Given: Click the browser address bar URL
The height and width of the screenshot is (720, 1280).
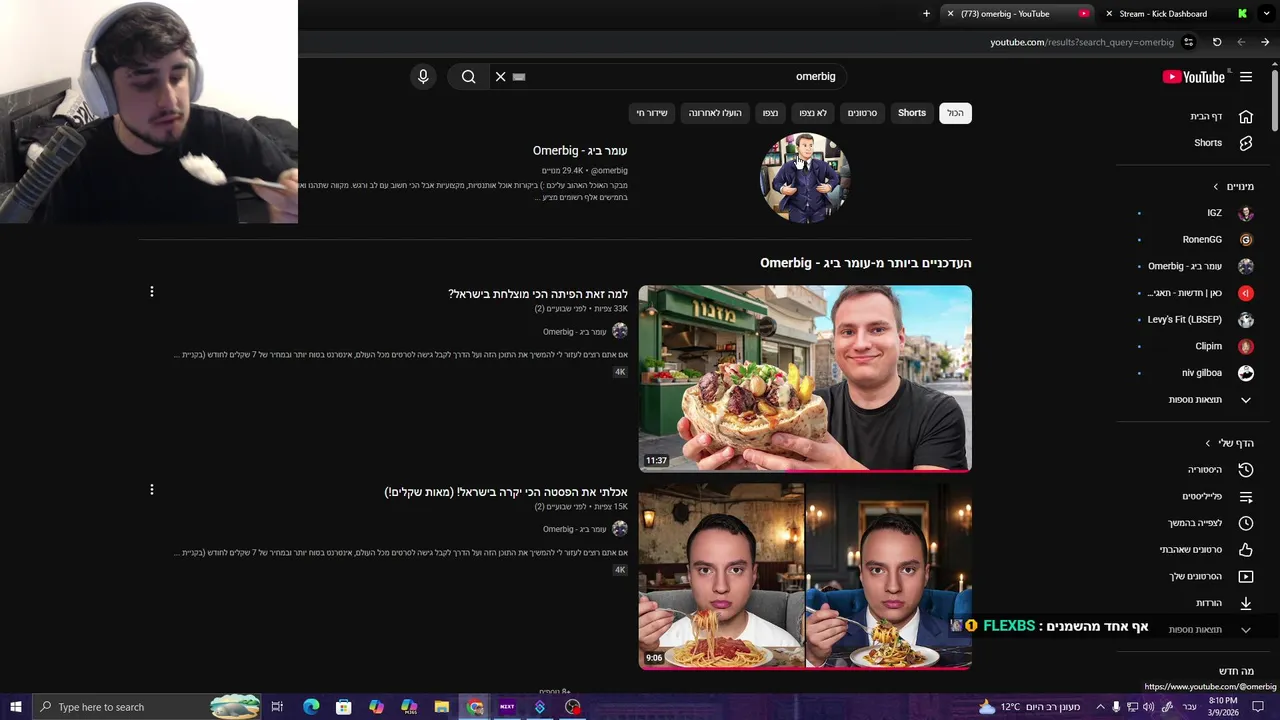Looking at the screenshot, I should click(1082, 42).
